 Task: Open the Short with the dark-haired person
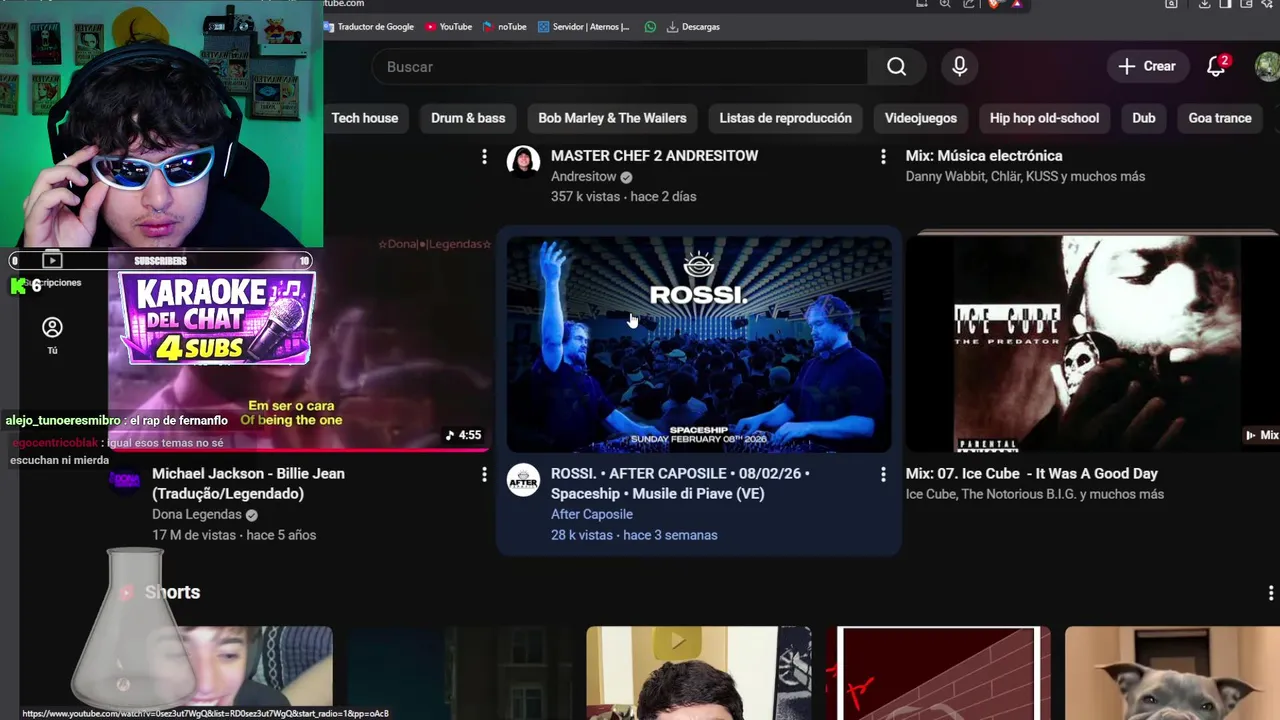pos(699,673)
